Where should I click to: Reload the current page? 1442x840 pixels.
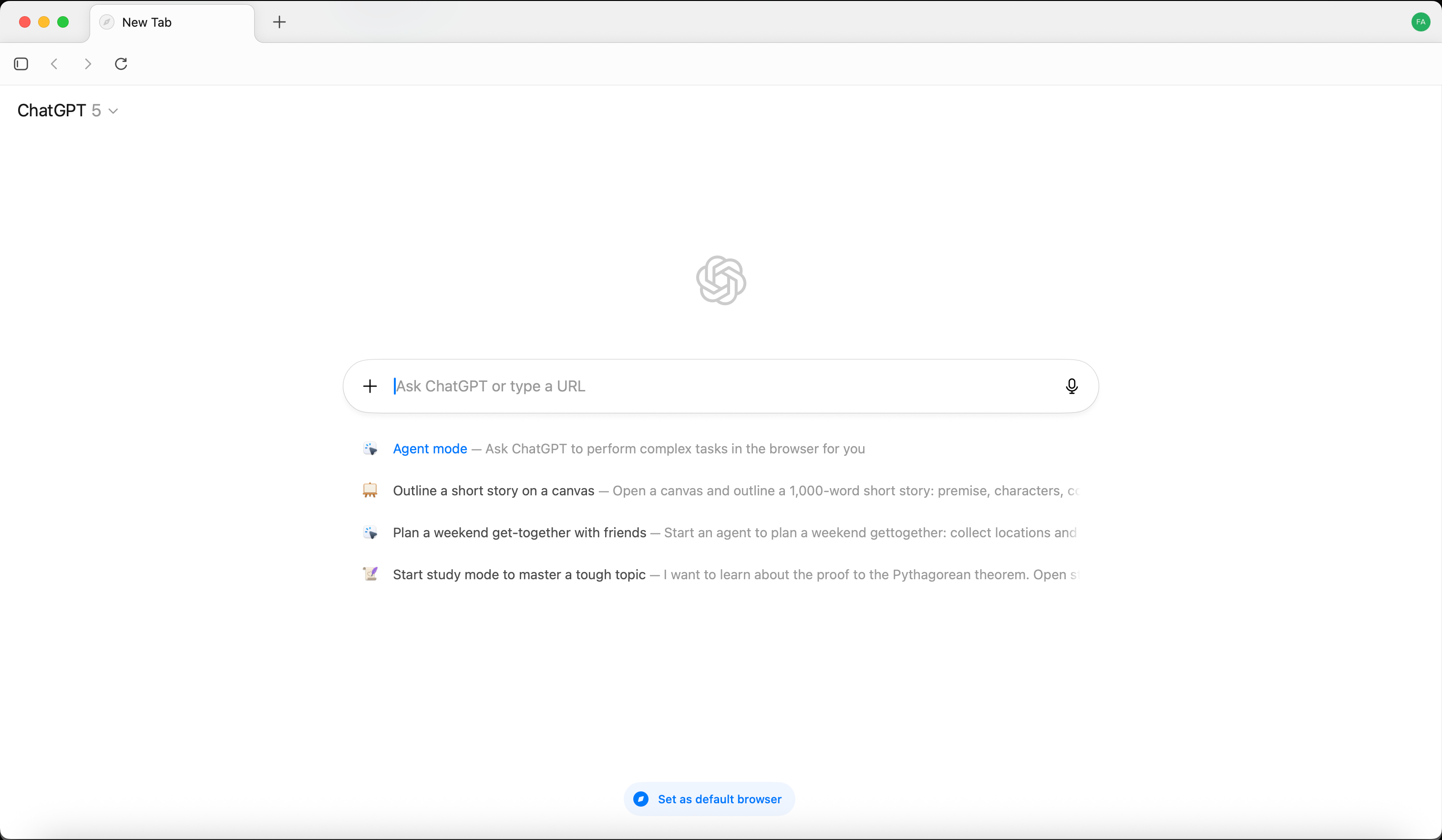point(121,63)
